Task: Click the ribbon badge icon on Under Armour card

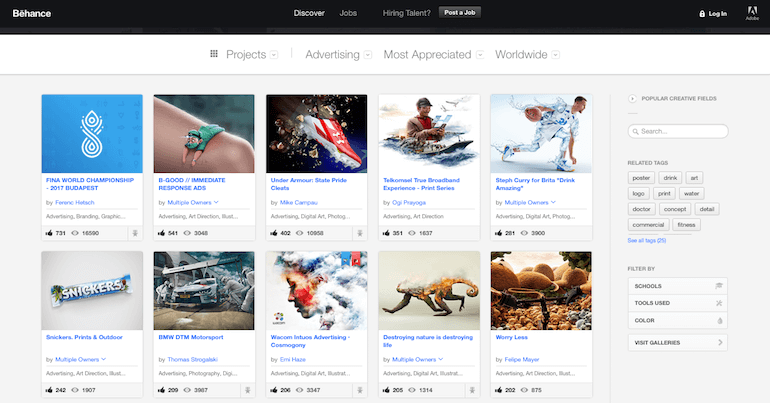Action: coord(360,233)
